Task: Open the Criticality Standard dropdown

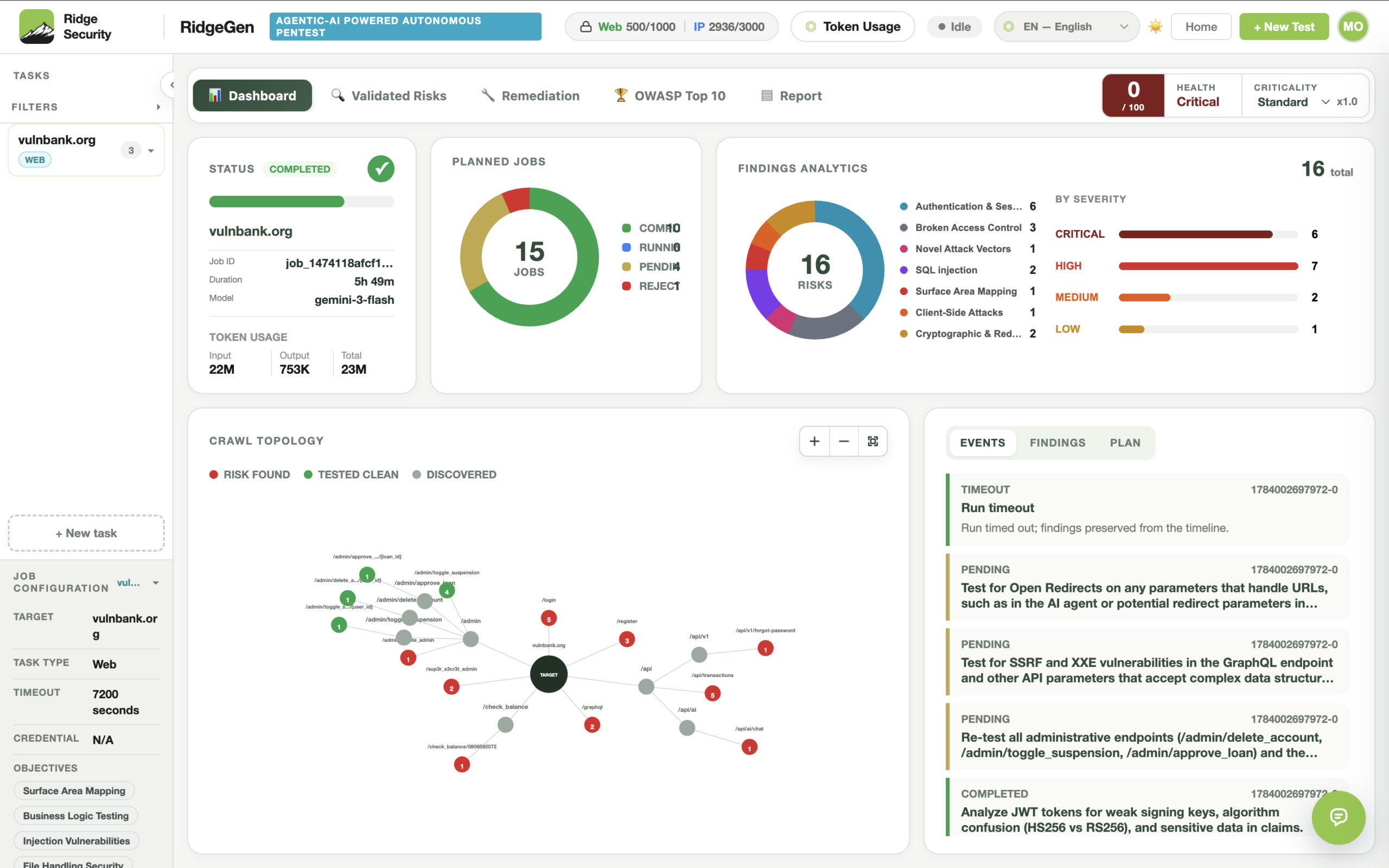Action: click(1294, 102)
